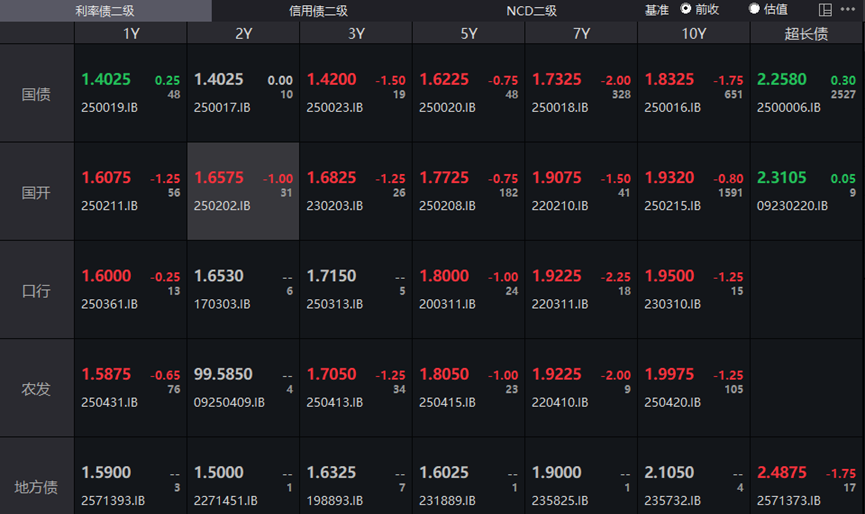This screenshot has width=865, height=514.
Task: Select the 国债 row label
Action: coord(37,94)
